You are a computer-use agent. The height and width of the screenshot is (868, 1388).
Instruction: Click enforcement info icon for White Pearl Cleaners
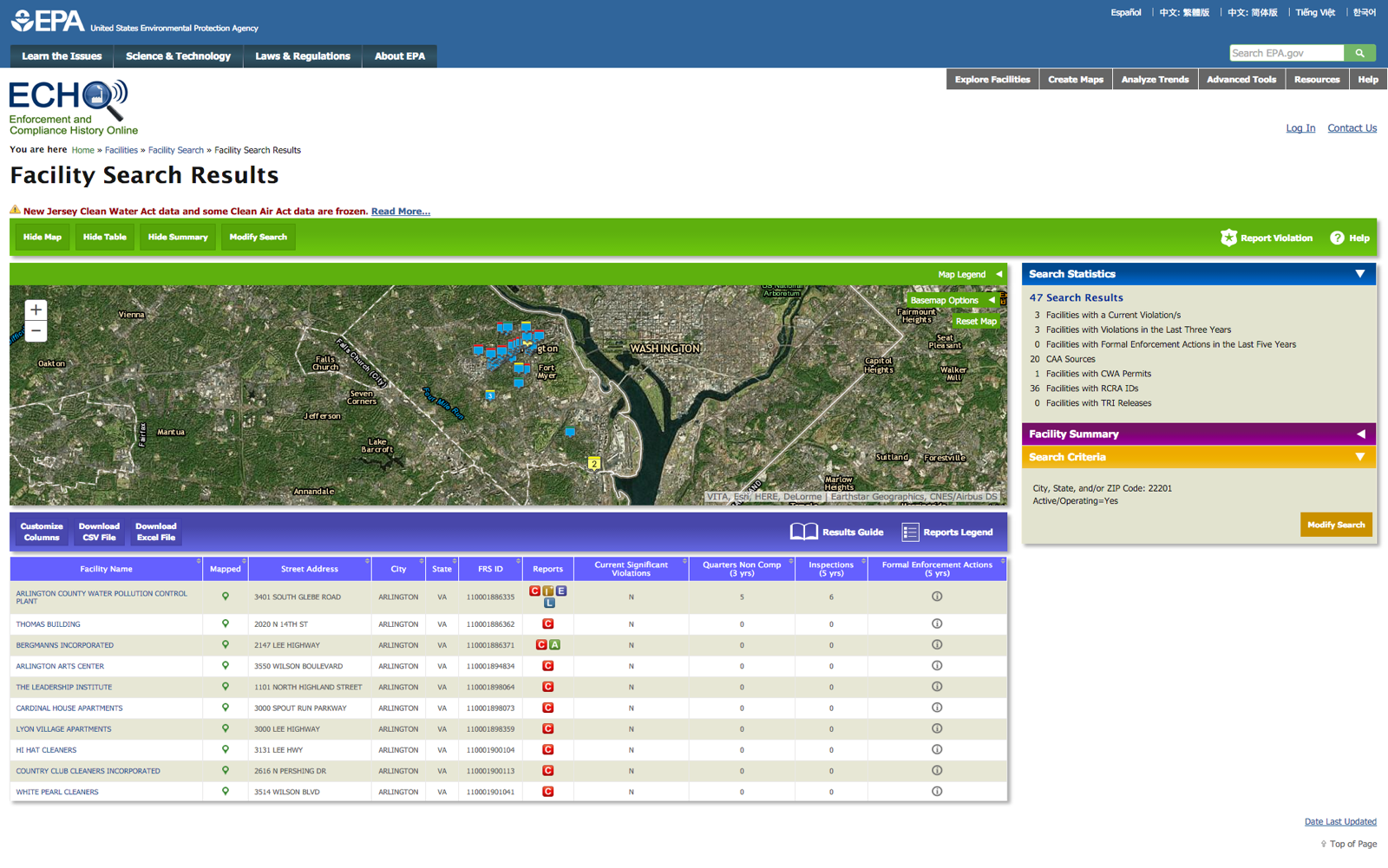(x=937, y=791)
